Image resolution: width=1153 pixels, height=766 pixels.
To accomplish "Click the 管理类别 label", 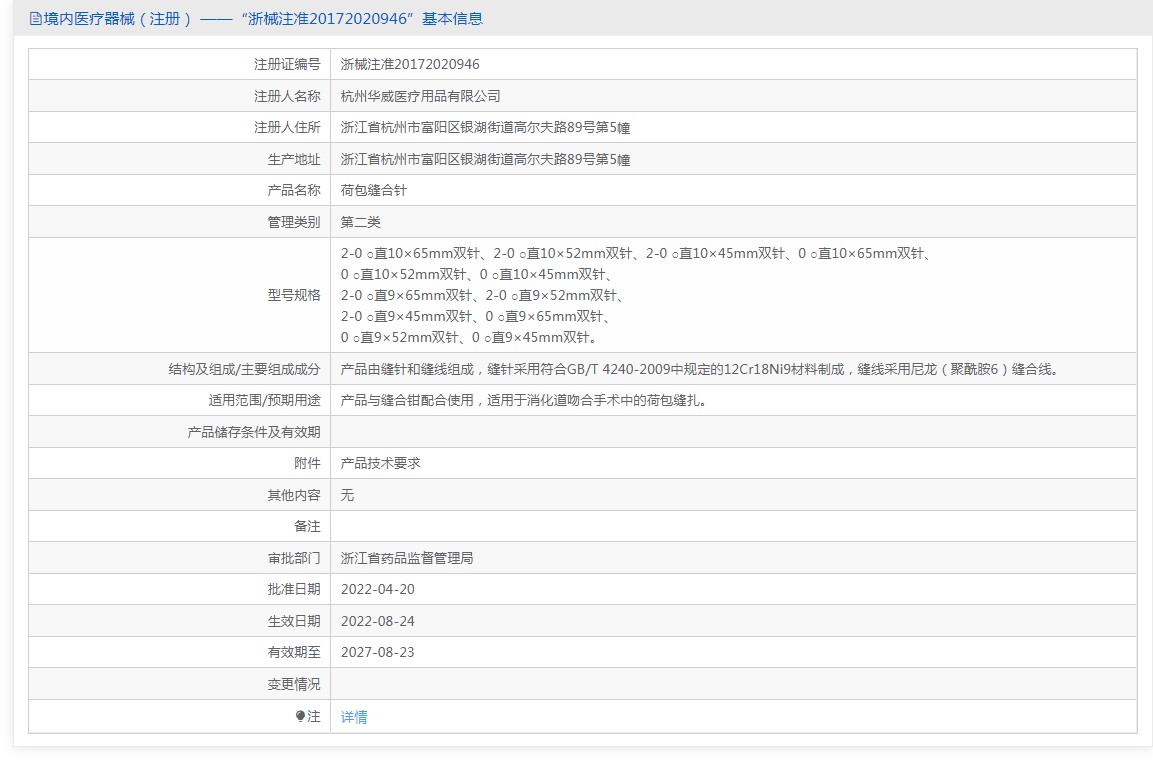I will [x=294, y=222].
